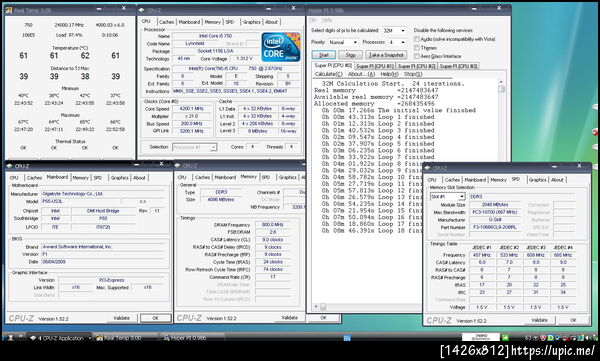Enable the Audio service checkbox in Hyper PI
The width and height of the screenshot is (600, 361).
[x=417, y=39]
